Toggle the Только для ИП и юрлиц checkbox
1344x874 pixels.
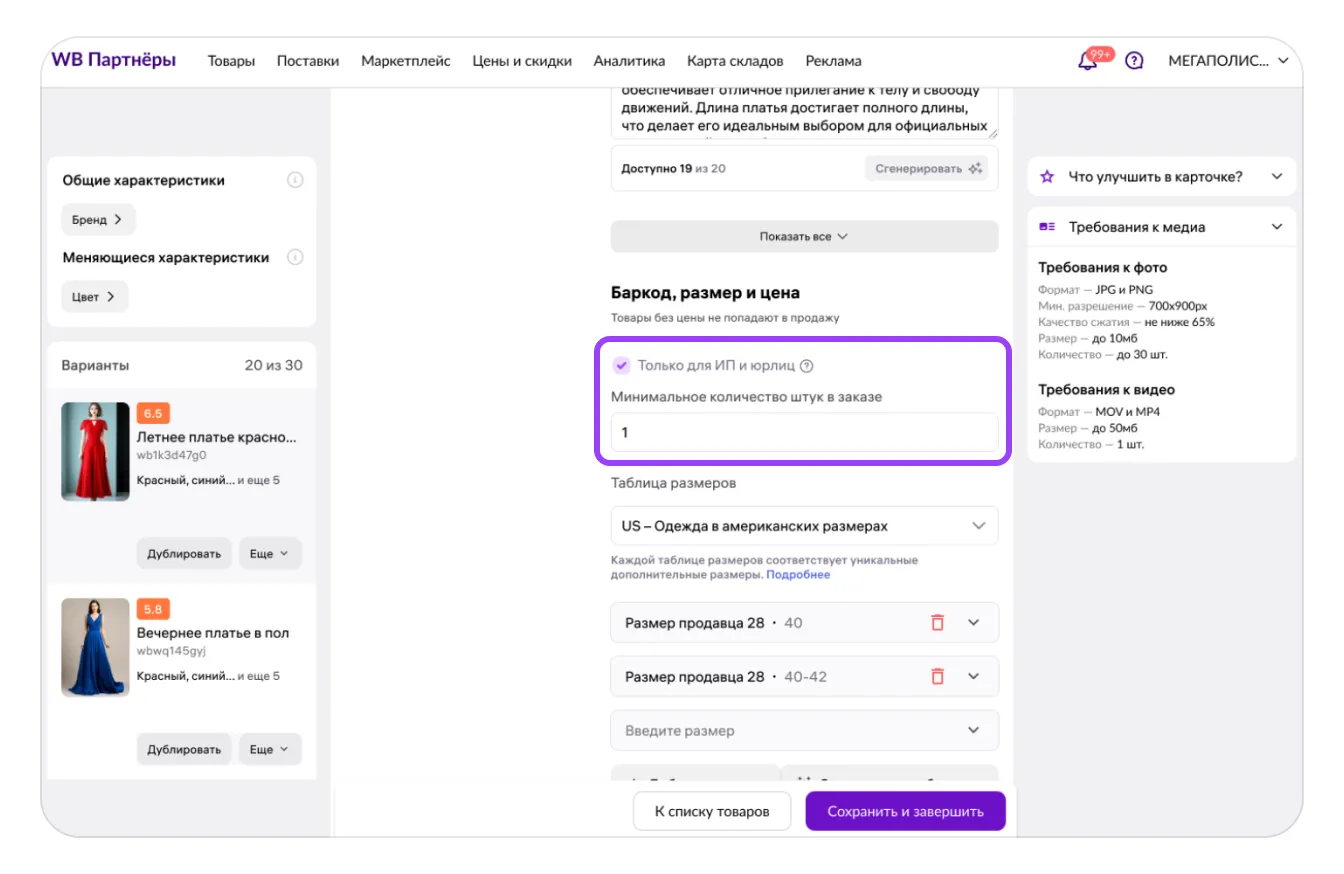click(622, 366)
